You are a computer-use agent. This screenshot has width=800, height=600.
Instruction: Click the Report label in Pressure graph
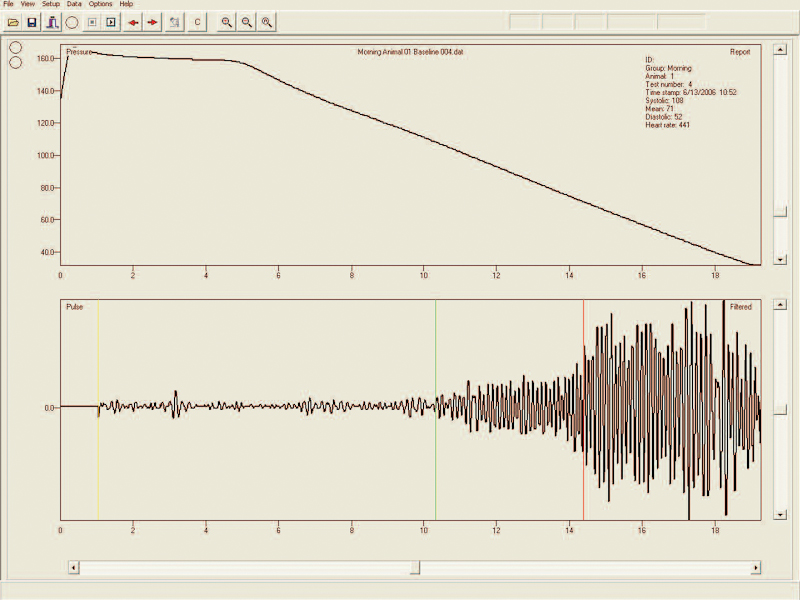click(740, 52)
